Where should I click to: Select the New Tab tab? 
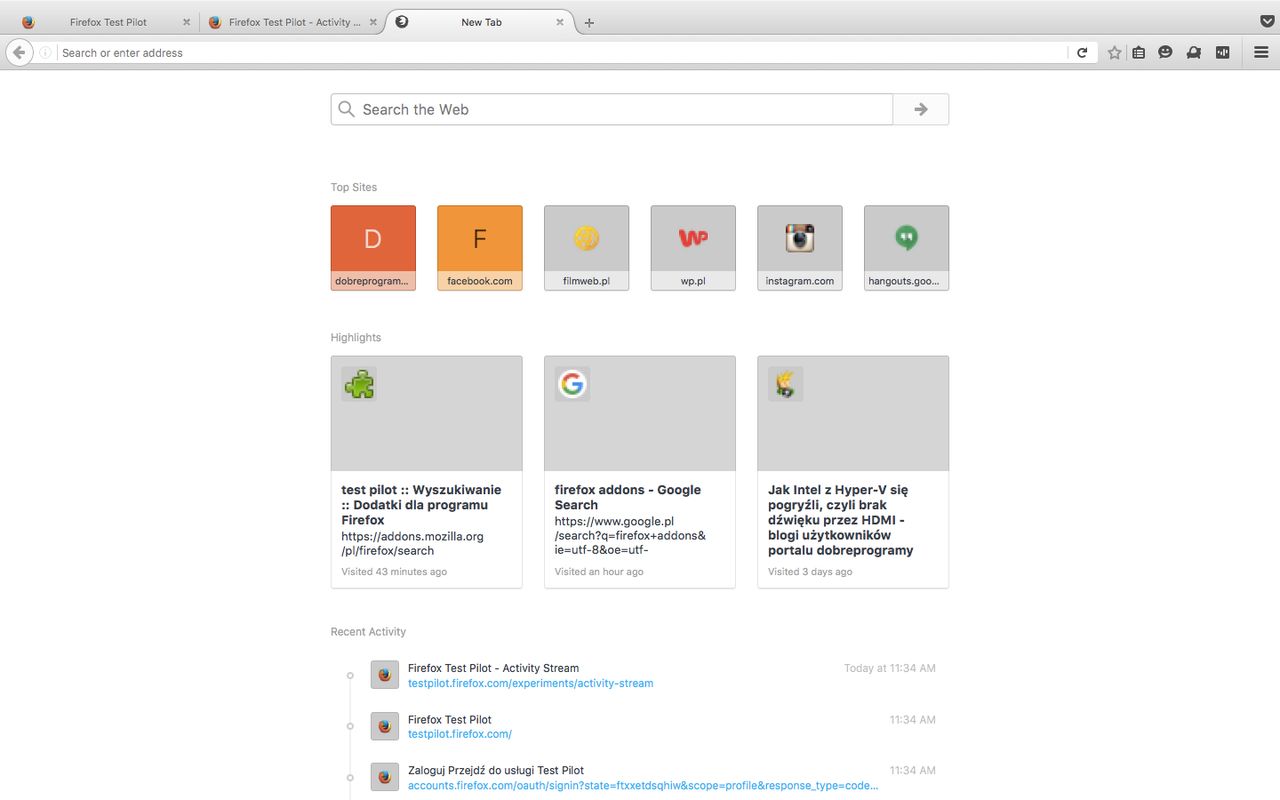(x=480, y=22)
